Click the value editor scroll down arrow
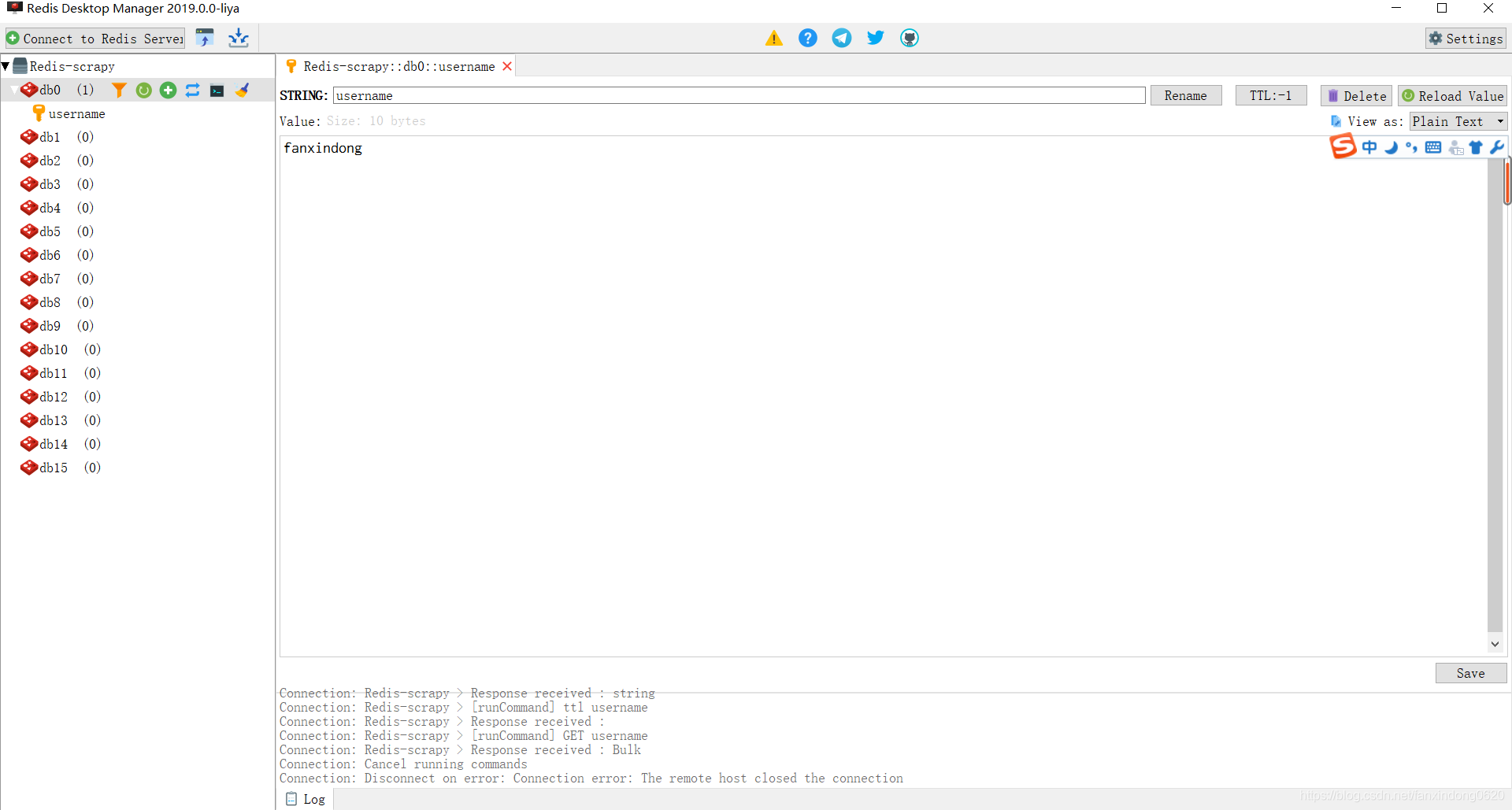The height and width of the screenshot is (810, 1512). click(1495, 644)
